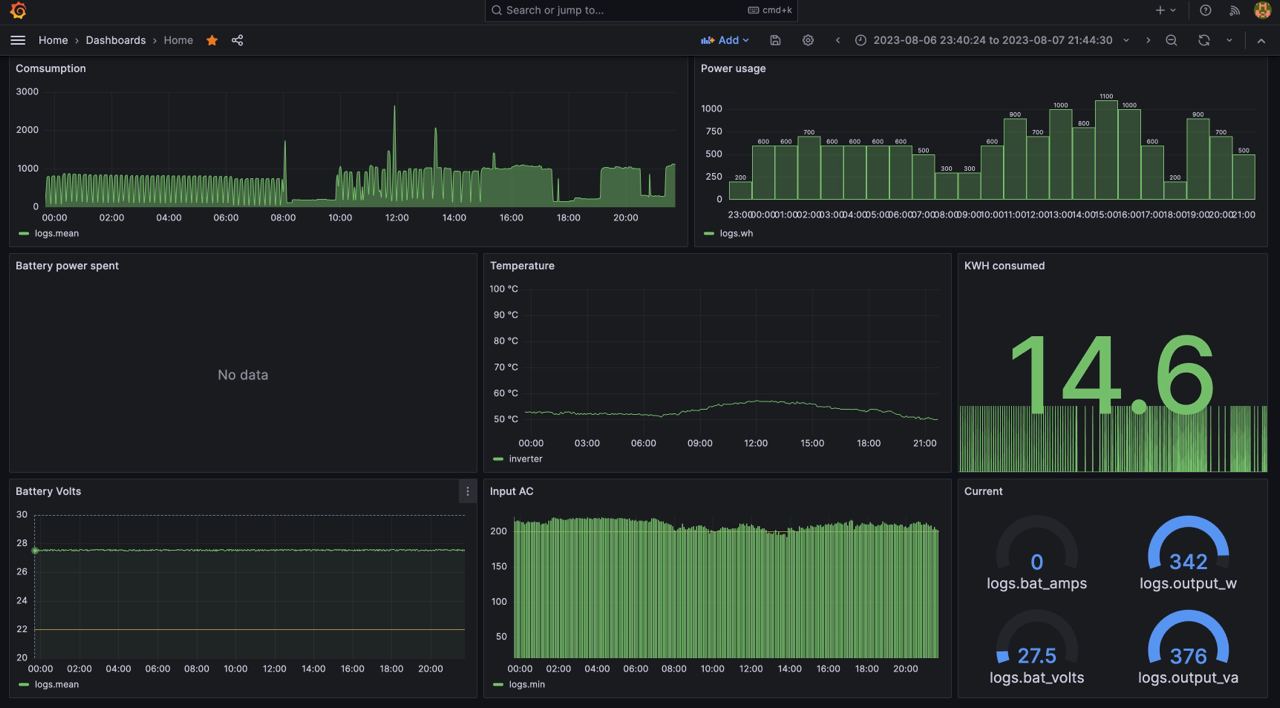Move time range backwards with left arrow
This screenshot has height=708, width=1280.
[x=838, y=40]
